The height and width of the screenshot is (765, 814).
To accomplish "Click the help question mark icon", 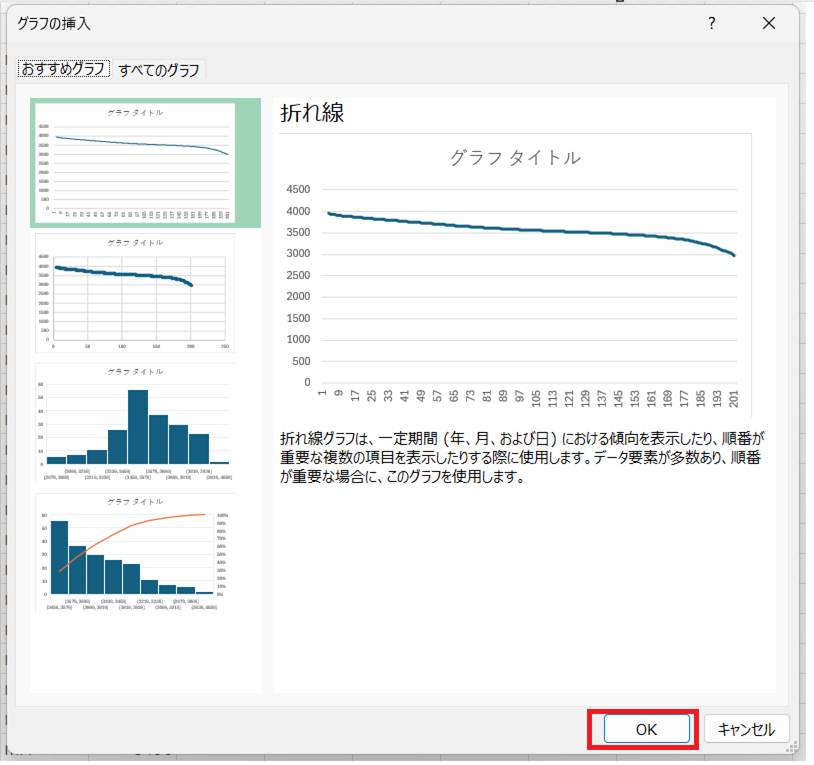I will point(711,23).
